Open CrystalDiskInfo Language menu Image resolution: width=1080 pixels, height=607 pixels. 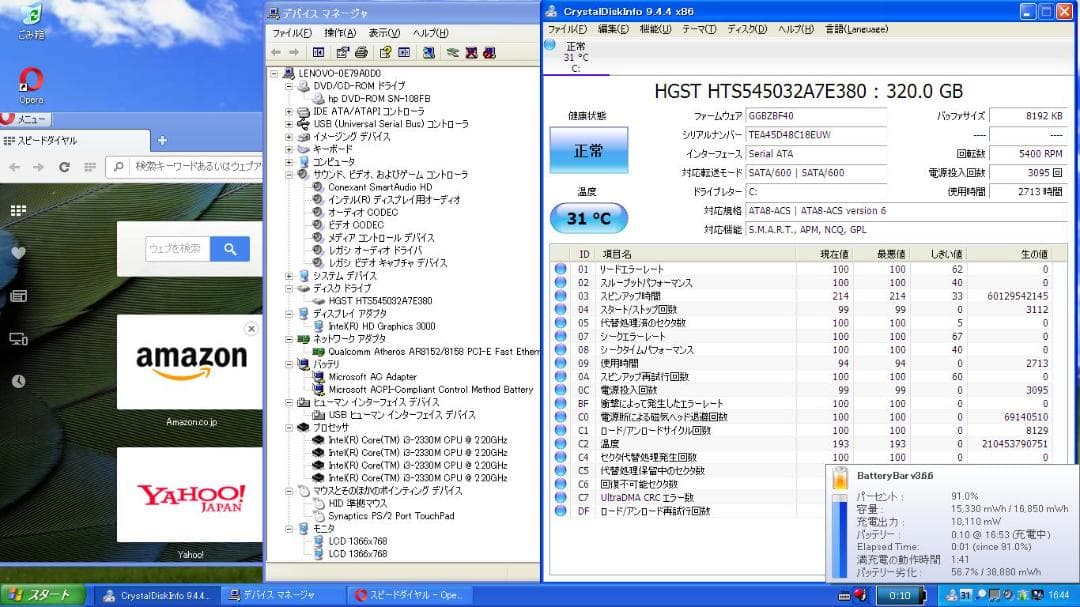[856, 29]
